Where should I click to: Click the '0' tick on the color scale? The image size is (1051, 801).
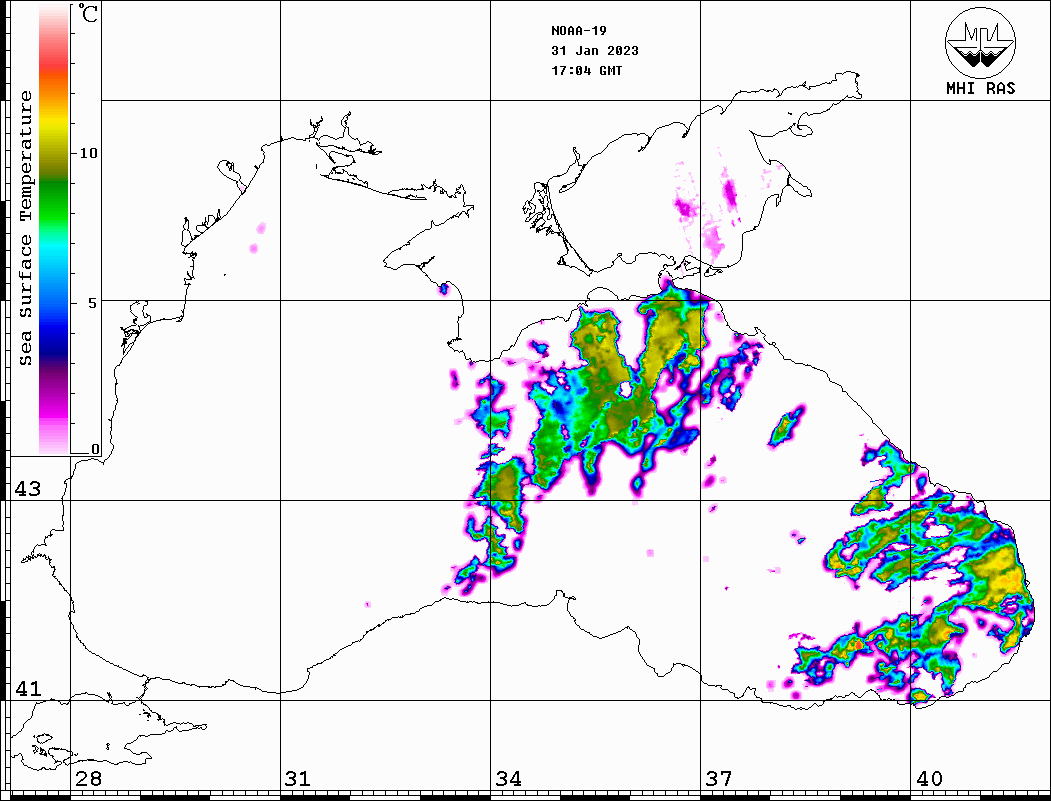tap(95, 449)
